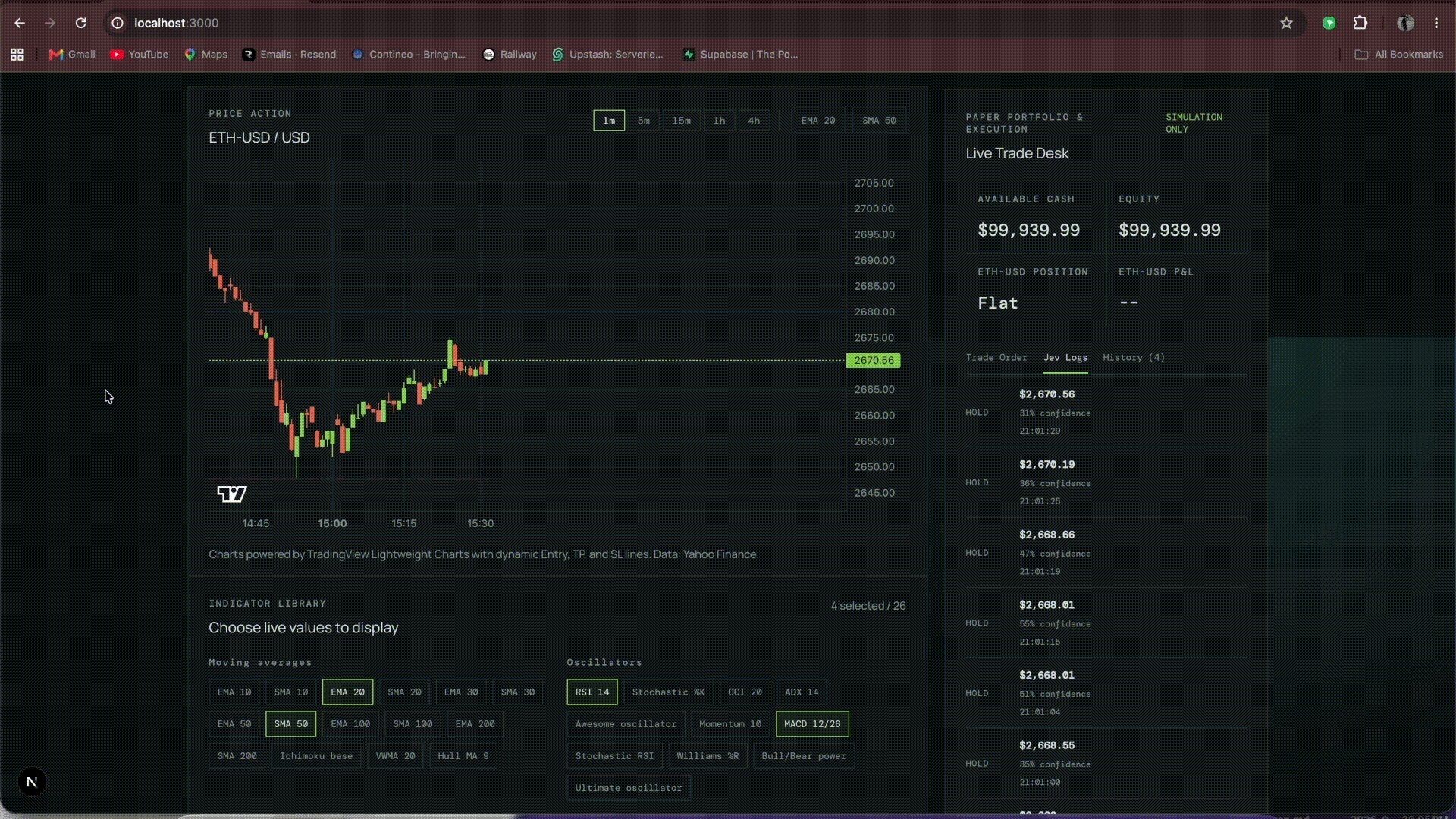This screenshot has width=1456, height=819.
Task: Click the browser forward arrow
Action: pyautogui.click(x=50, y=23)
